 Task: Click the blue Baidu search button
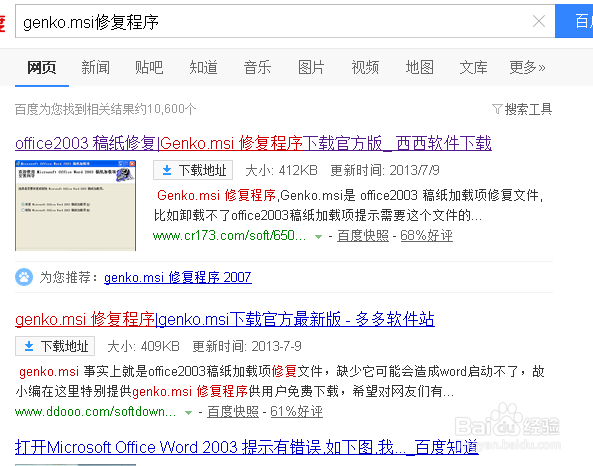574,21
